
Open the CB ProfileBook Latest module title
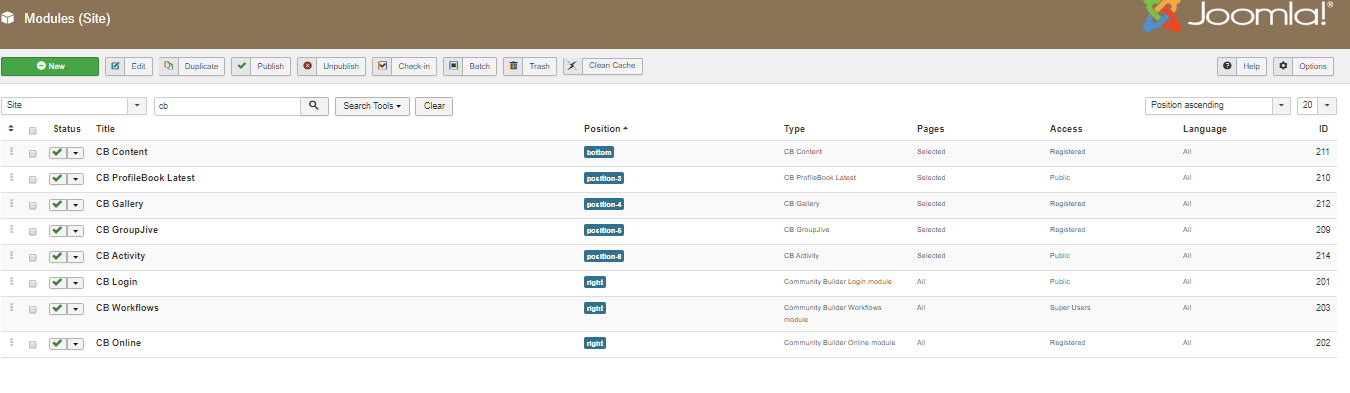145,178
